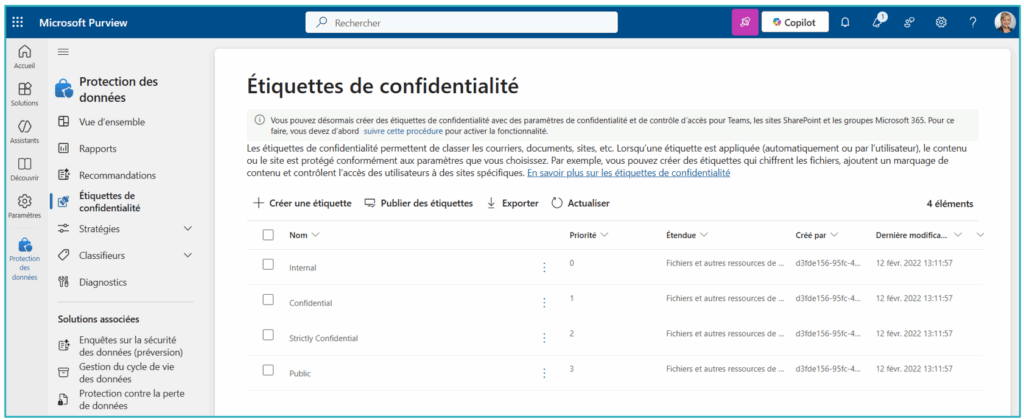The image size is (1024, 419).
Task: Select Étiquettes de confidentialité in sidebar
Action: (x=110, y=202)
